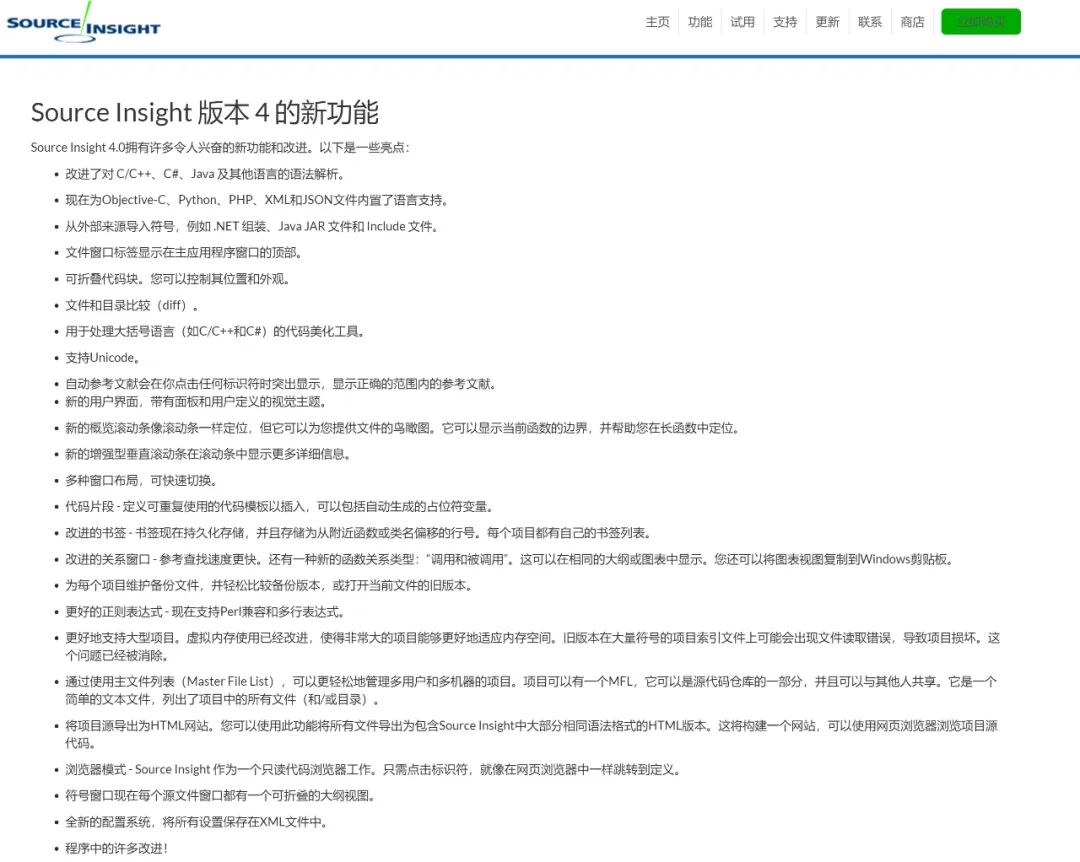The image size is (1080, 862).
Task: Open the 主页 navigation item
Action: (657, 22)
